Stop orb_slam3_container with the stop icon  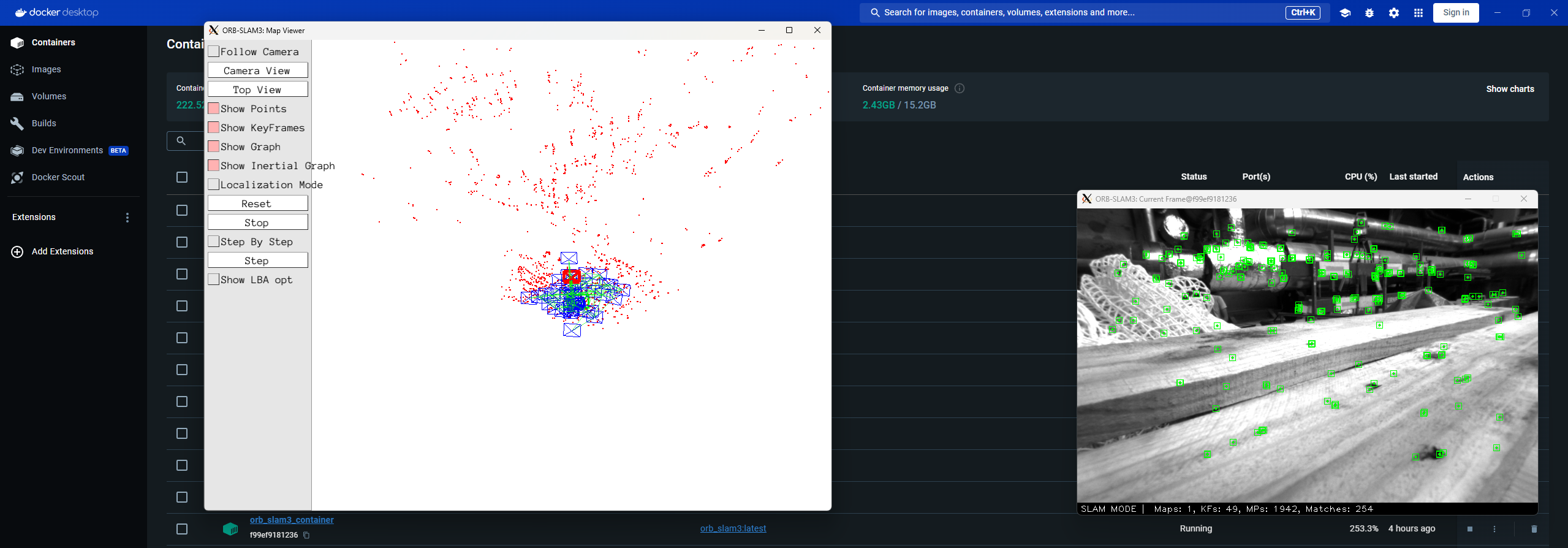pyautogui.click(x=1470, y=529)
